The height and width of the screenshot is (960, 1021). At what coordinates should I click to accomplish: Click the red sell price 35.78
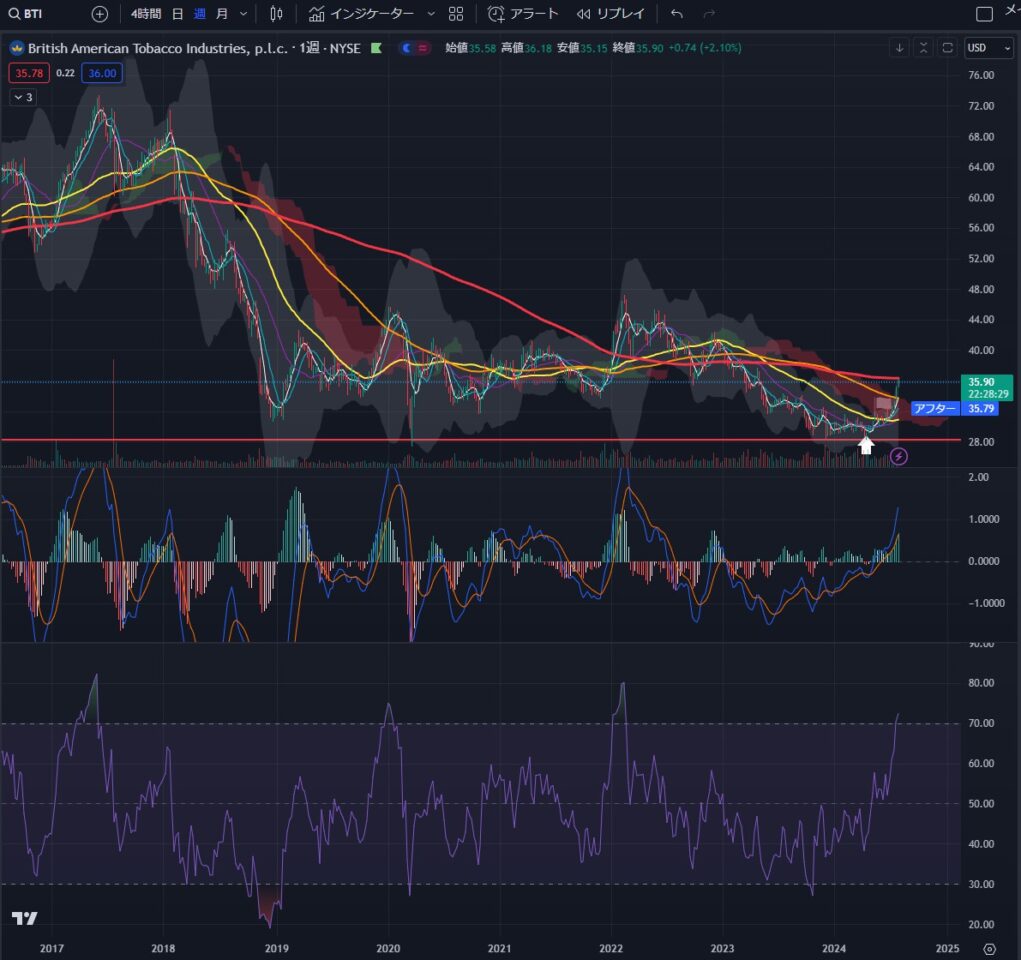(29, 73)
